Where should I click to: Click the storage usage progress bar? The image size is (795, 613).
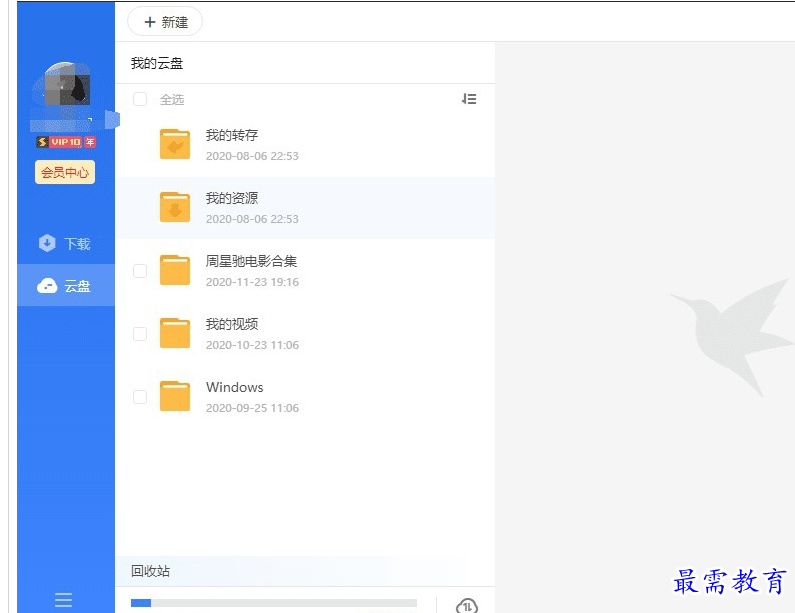(x=274, y=603)
